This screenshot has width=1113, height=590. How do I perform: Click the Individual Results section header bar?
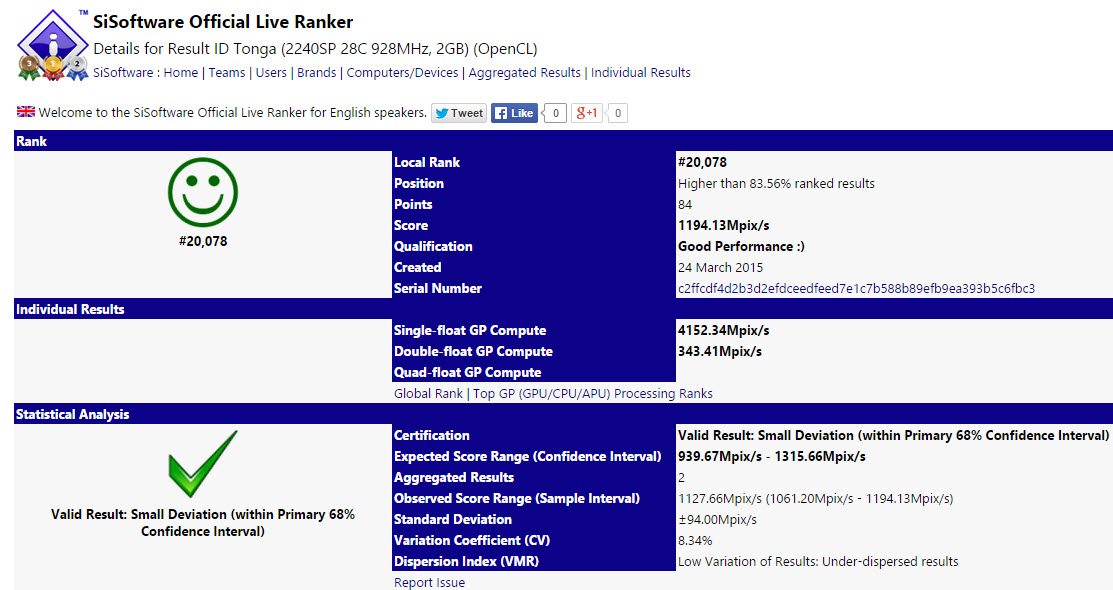pos(564,309)
